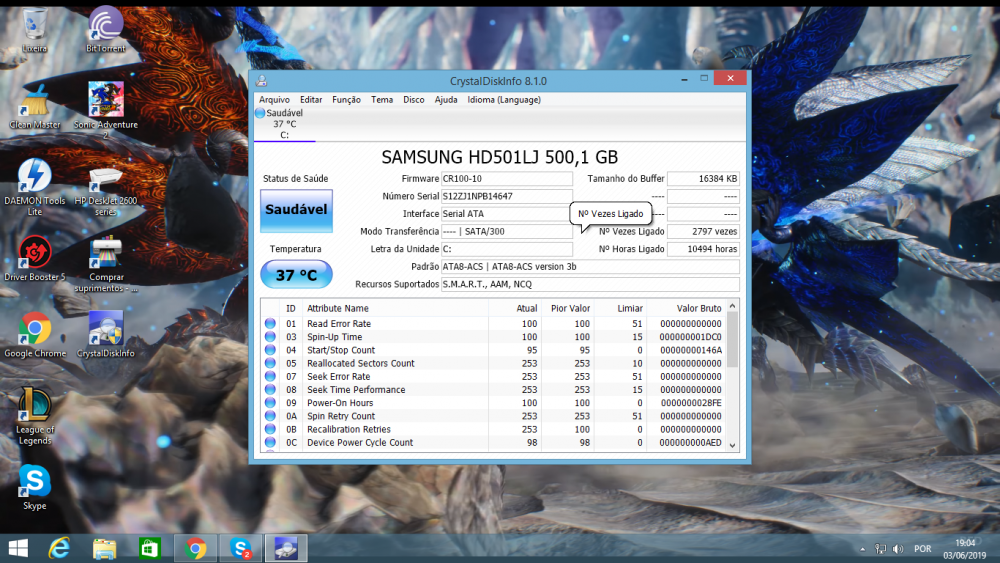Click the 37 °C temperature button
The width and height of the screenshot is (1000, 563).
296,274
